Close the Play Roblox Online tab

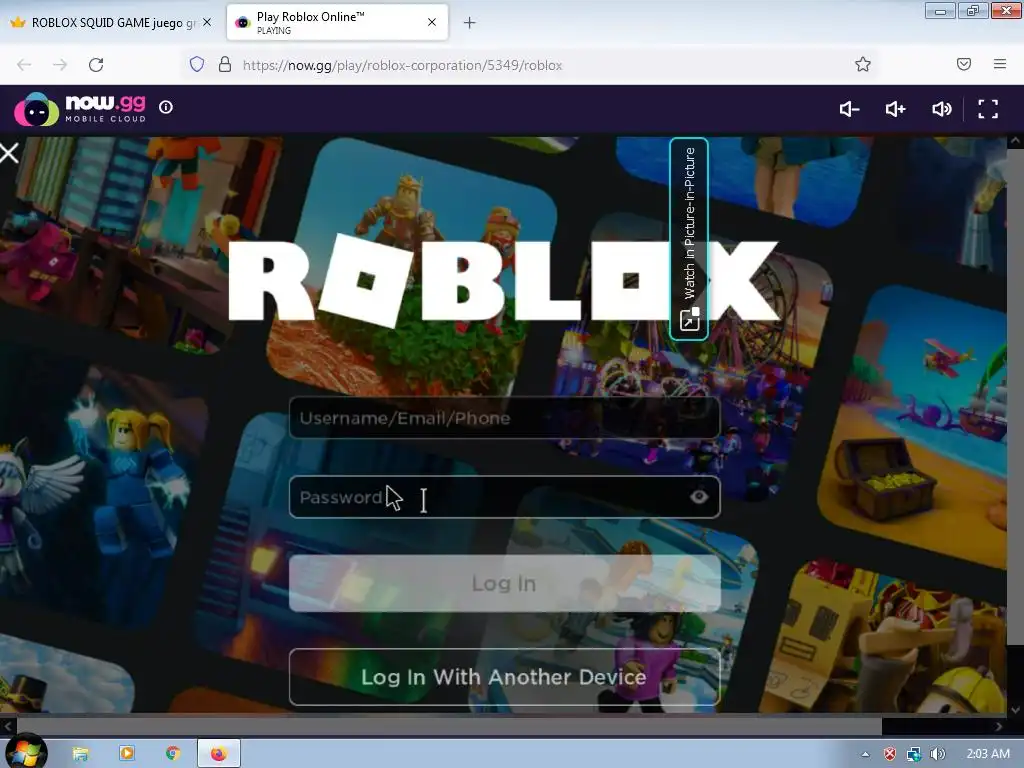tap(432, 22)
